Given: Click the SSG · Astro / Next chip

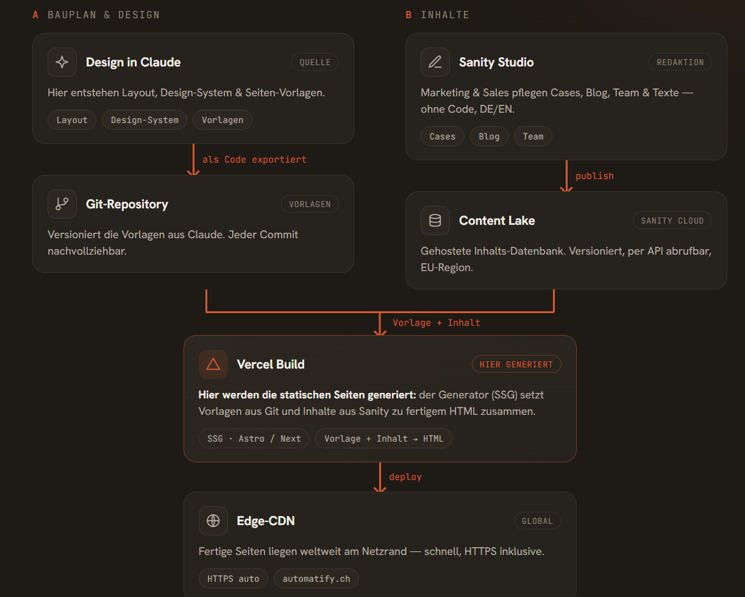Looking at the screenshot, I should click(254, 438).
